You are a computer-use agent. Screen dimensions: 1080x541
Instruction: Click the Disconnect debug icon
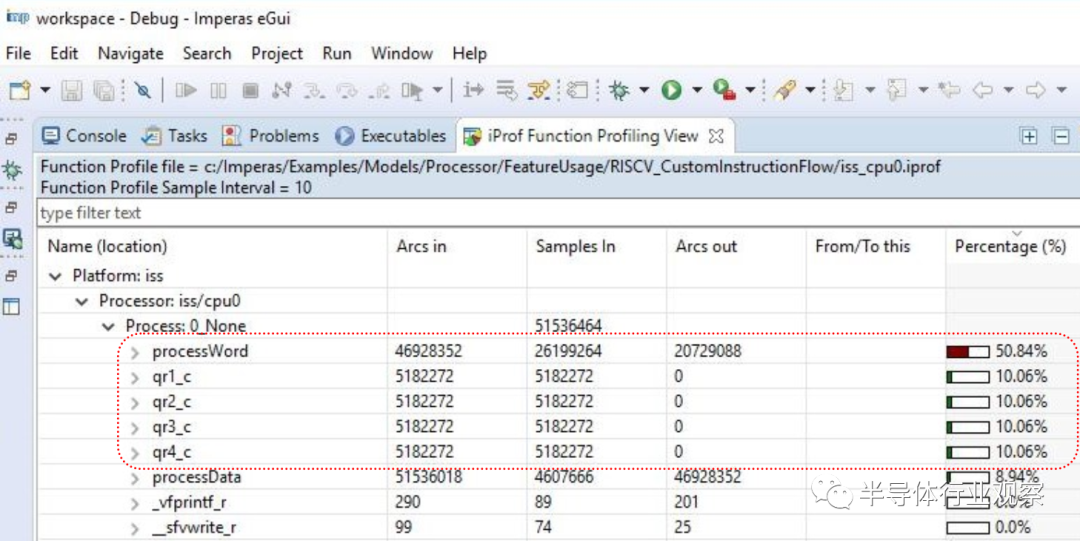click(282, 90)
